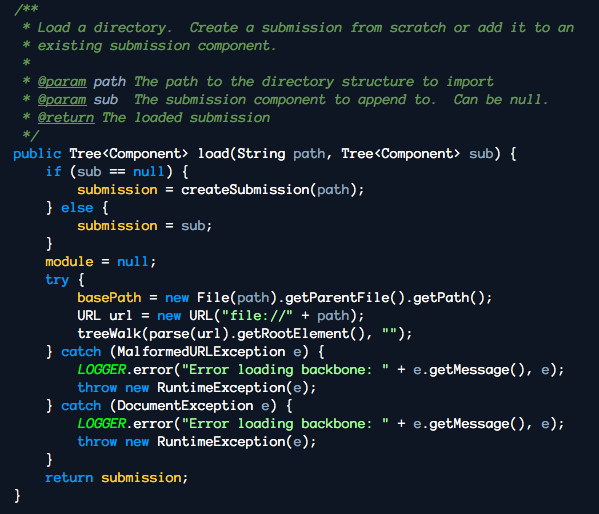Image resolution: width=599 pixels, height=514 pixels.
Task: Click 'createSubmission' method call
Action: pyautogui.click(x=245, y=190)
